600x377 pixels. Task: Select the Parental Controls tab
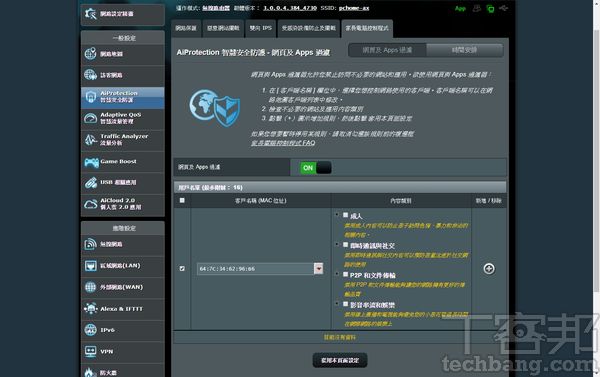(x=367, y=28)
